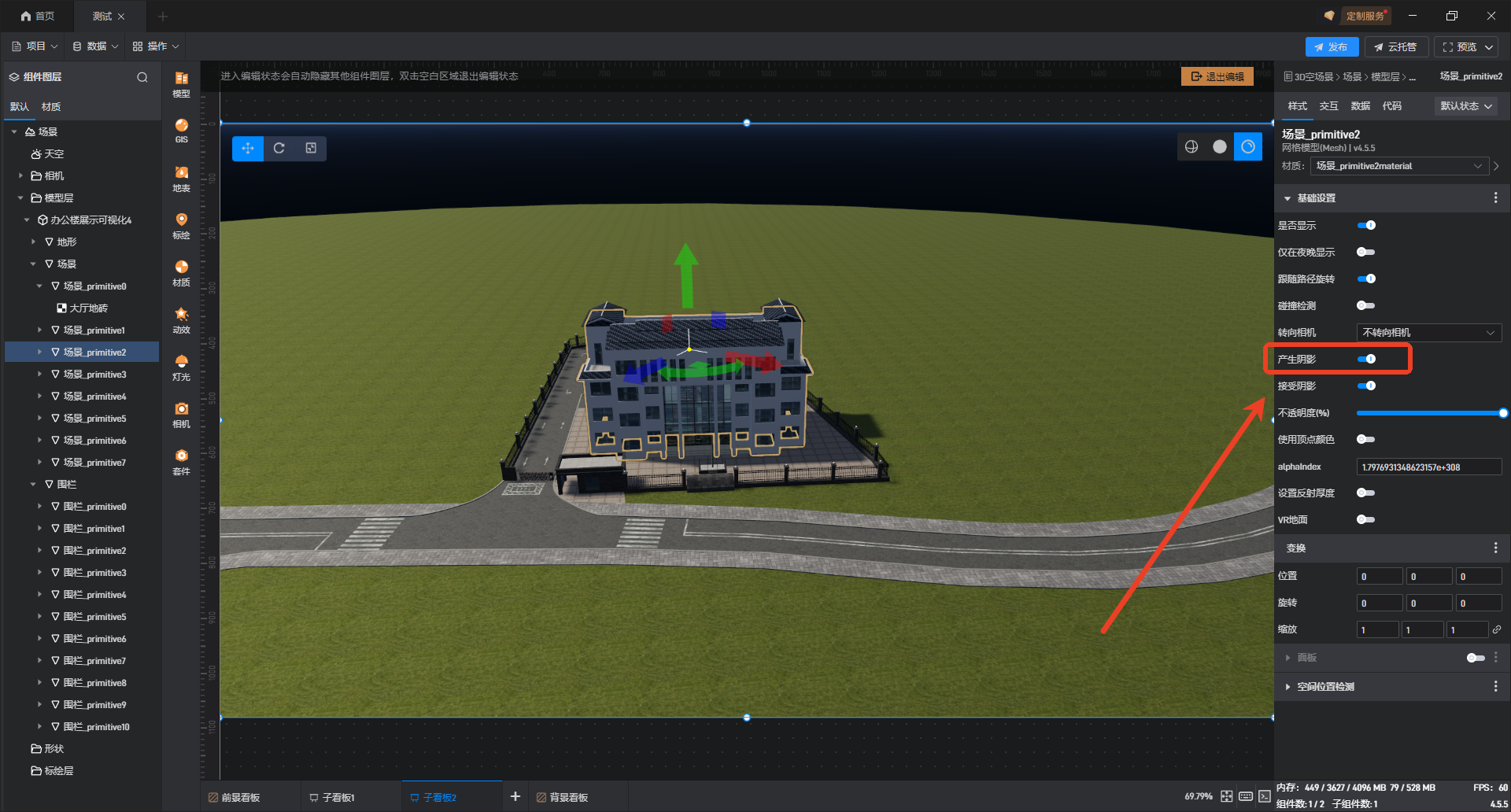
Task: Open the 灯光 component category
Action: point(181,367)
